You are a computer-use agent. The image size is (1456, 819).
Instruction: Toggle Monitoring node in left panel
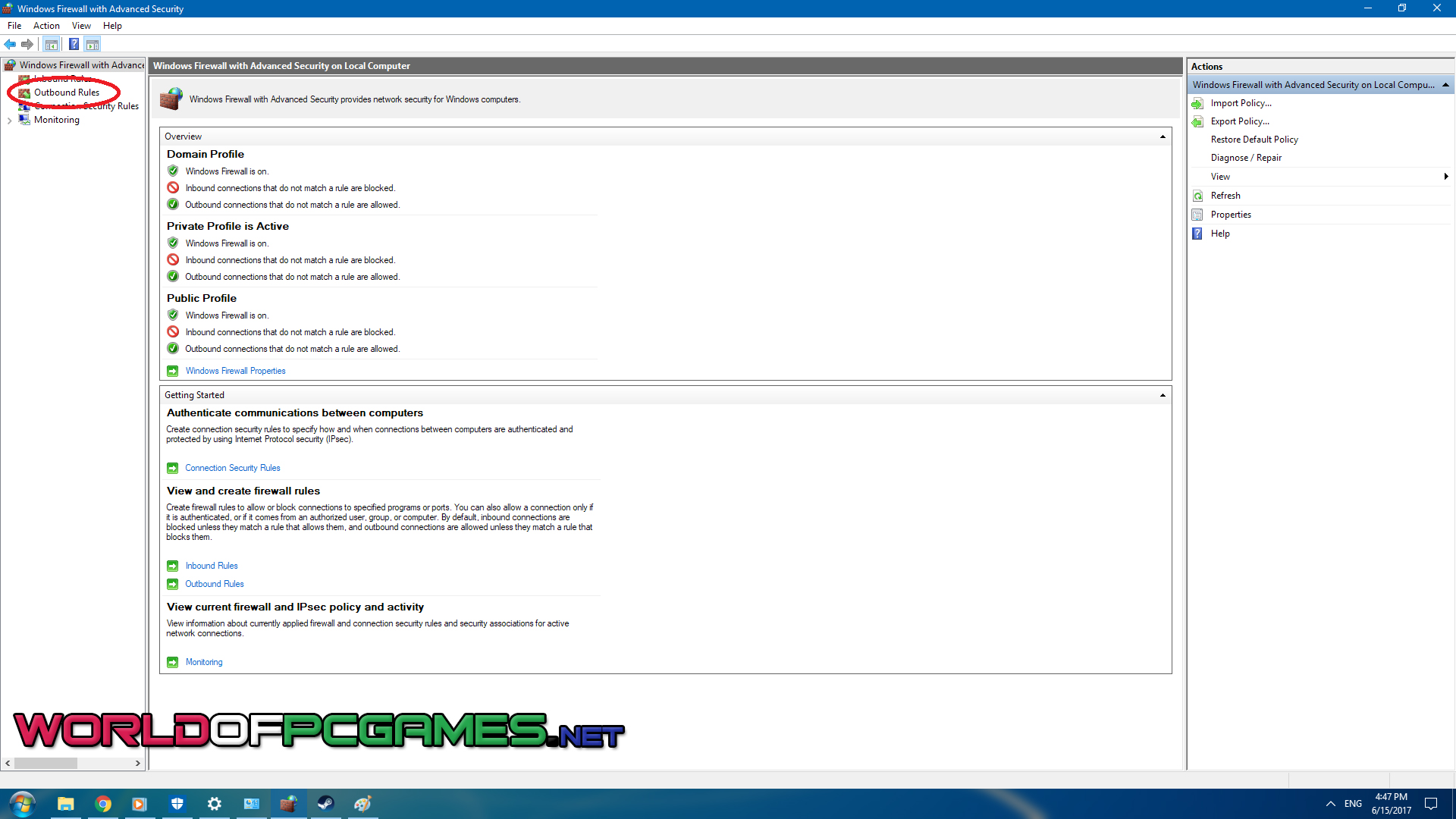point(9,119)
